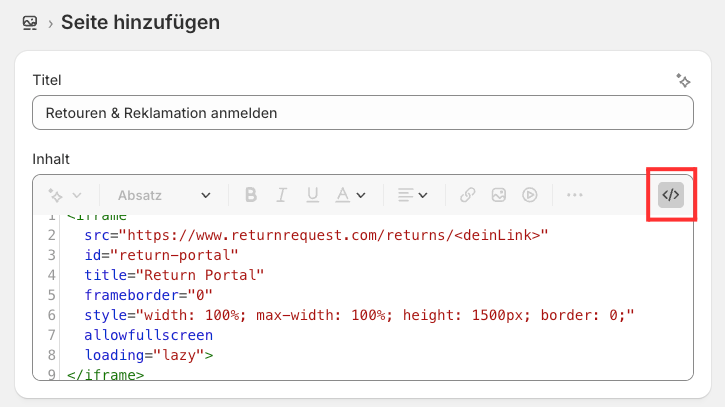Image resolution: width=725 pixels, height=407 pixels.
Task: Click the style attribute line in code
Action: point(360,315)
